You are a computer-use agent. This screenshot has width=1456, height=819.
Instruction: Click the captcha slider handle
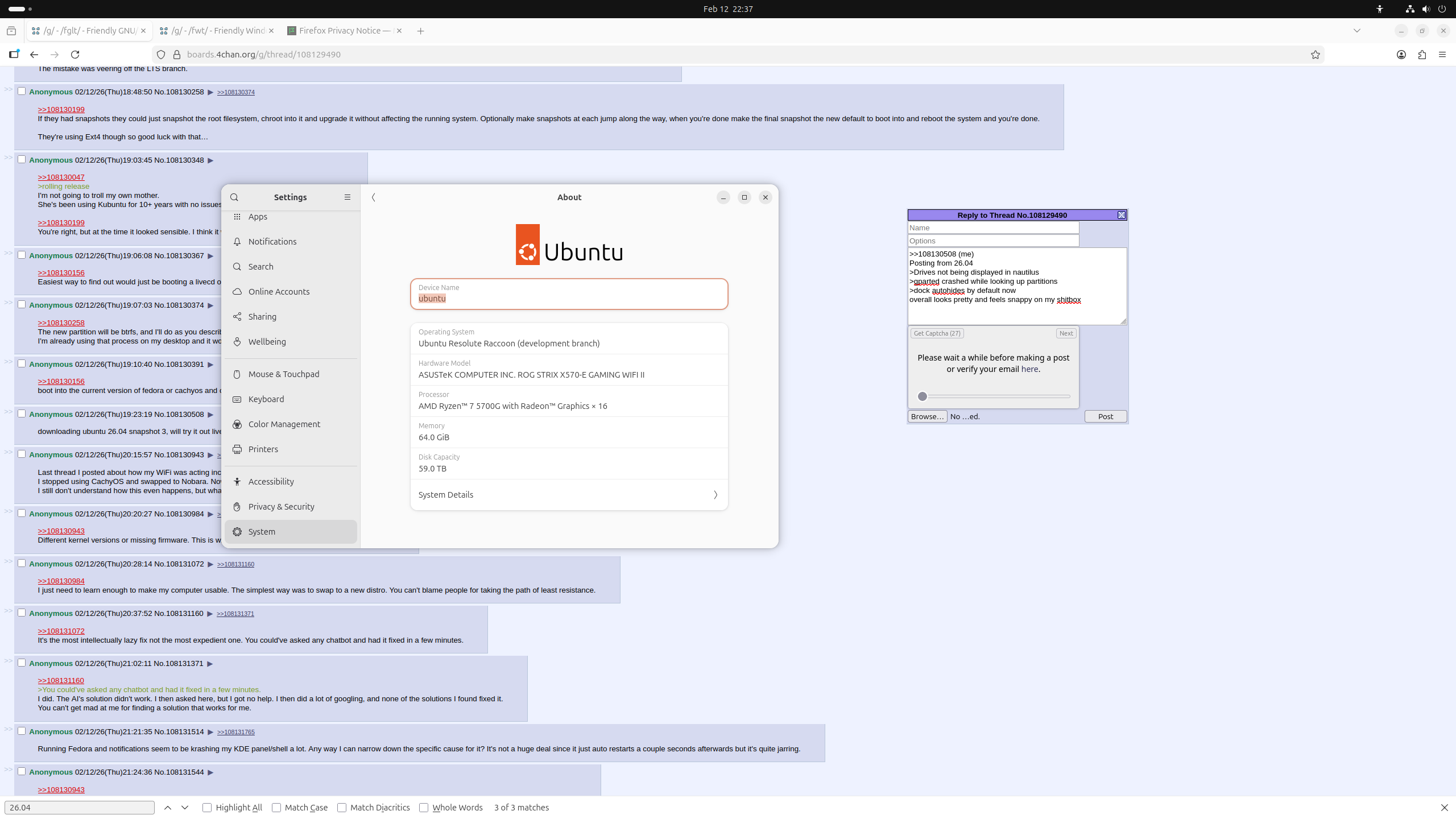coord(923,396)
